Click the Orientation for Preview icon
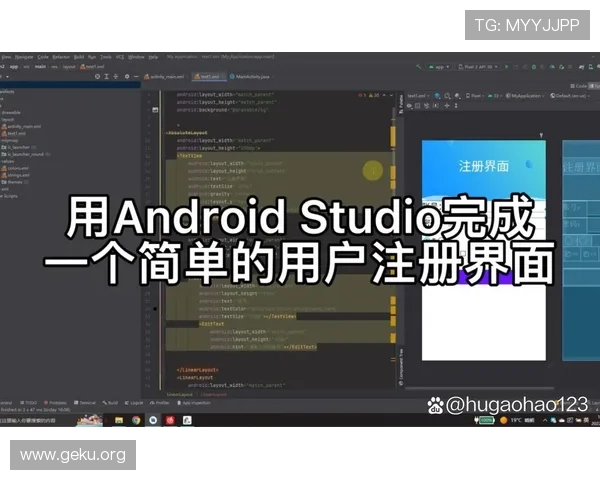The height and width of the screenshot is (480, 600). click(x=447, y=96)
